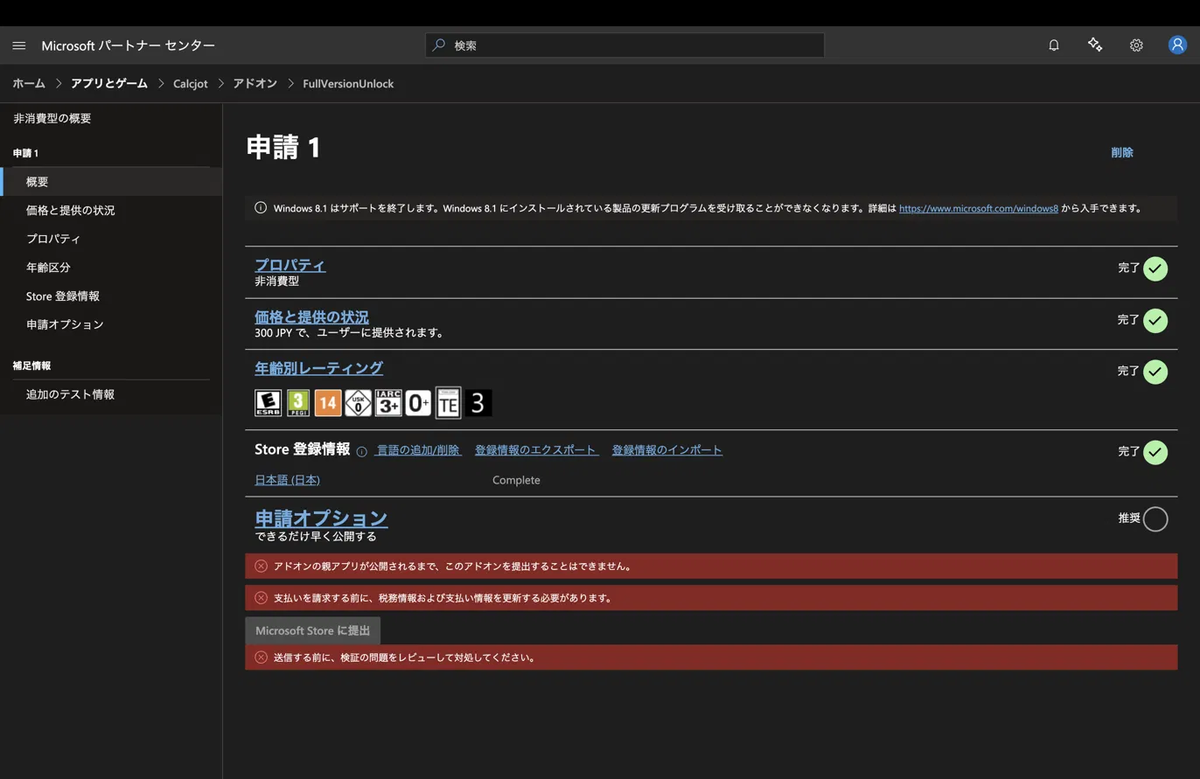1200x779 pixels.
Task: Open settings gear in header
Action: pos(1136,45)
